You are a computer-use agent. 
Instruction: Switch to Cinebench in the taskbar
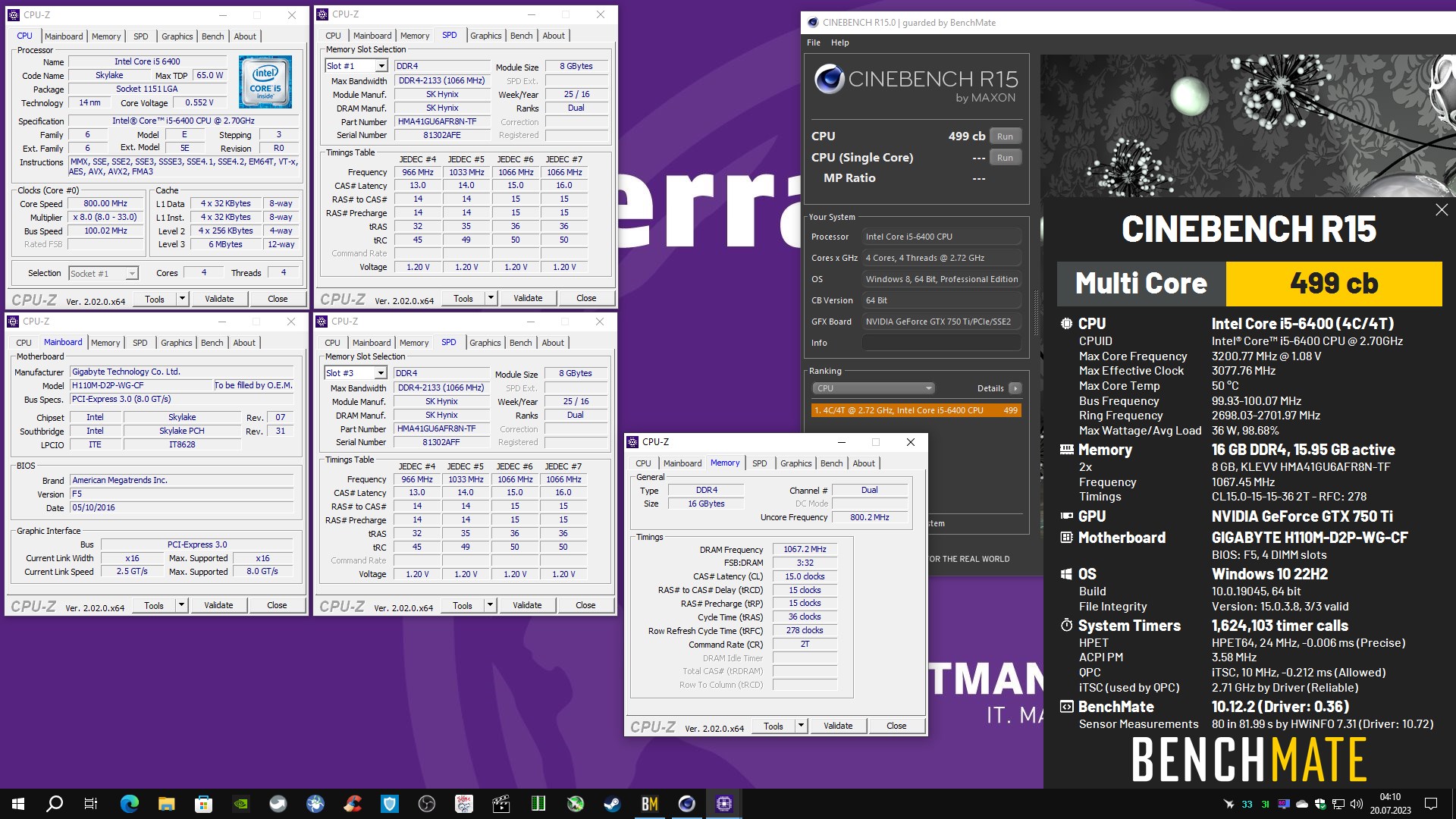click(x=686, y=804)
